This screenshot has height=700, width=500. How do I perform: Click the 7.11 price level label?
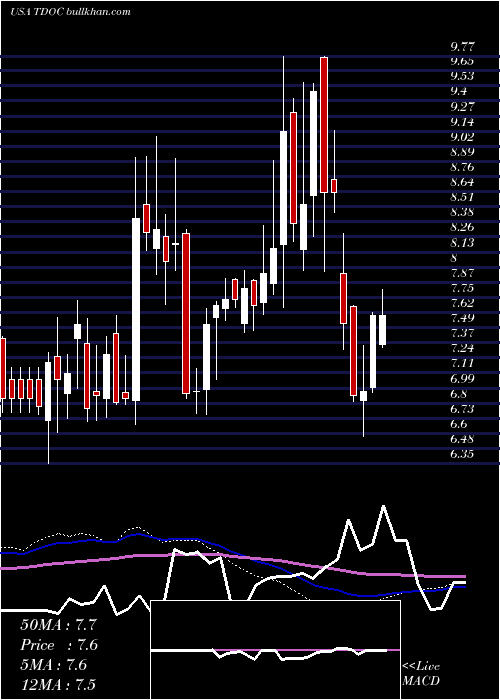(463, 364)
